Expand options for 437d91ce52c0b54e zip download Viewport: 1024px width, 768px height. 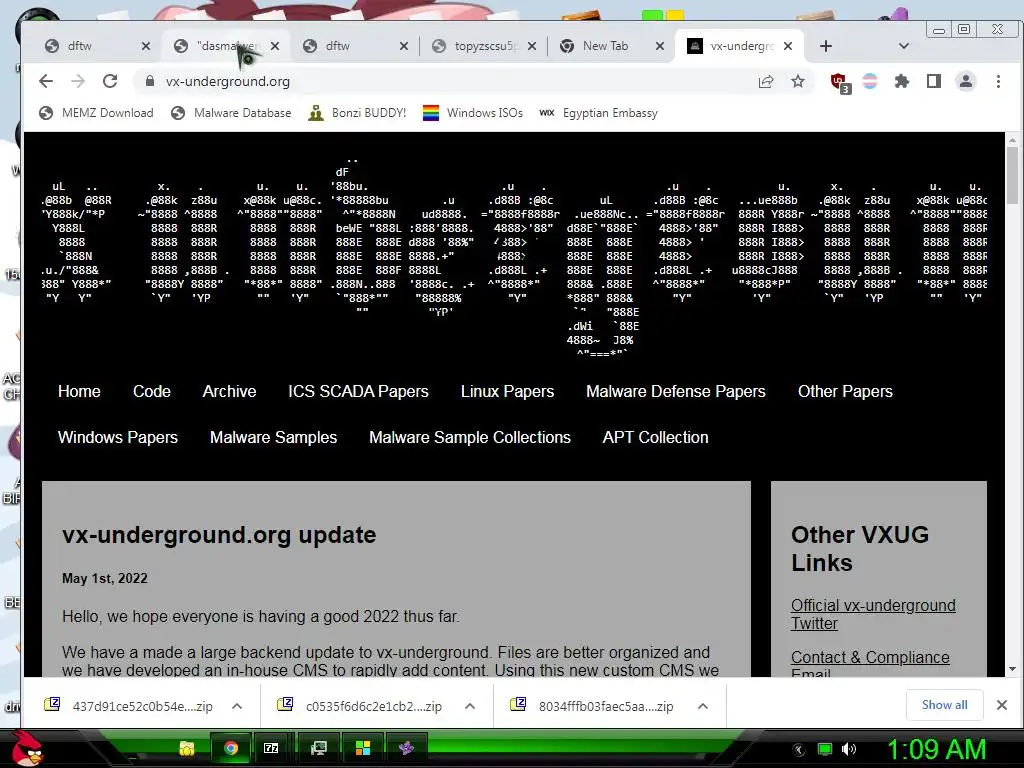click(237, 706)
